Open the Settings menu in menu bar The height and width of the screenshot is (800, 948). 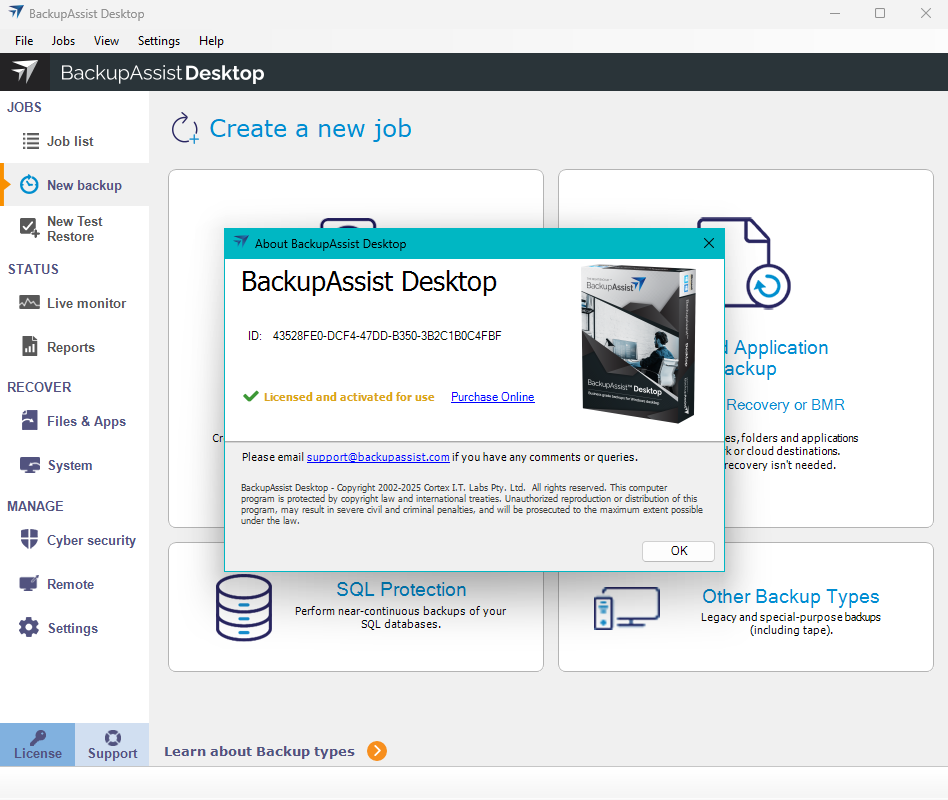(159, 41)
